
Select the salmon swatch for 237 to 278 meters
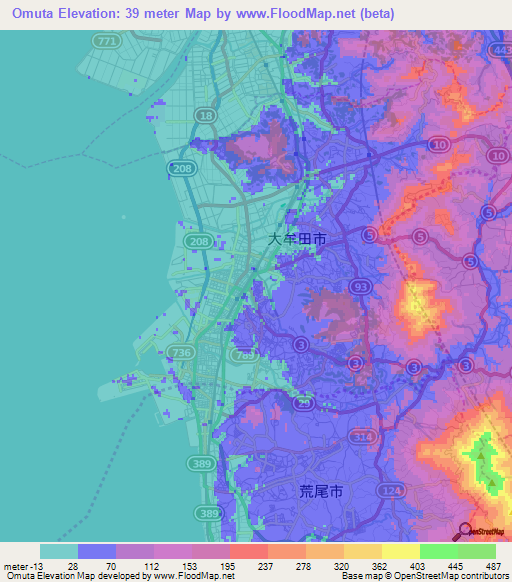(287, 551)
